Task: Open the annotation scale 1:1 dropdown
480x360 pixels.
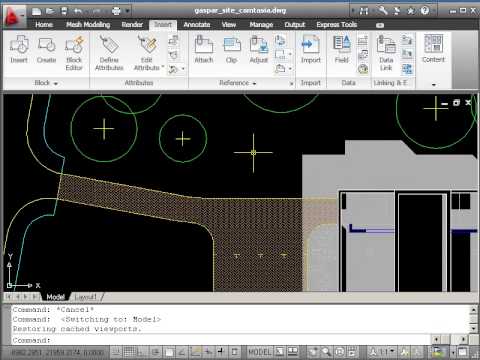Action: click(387, 351)
